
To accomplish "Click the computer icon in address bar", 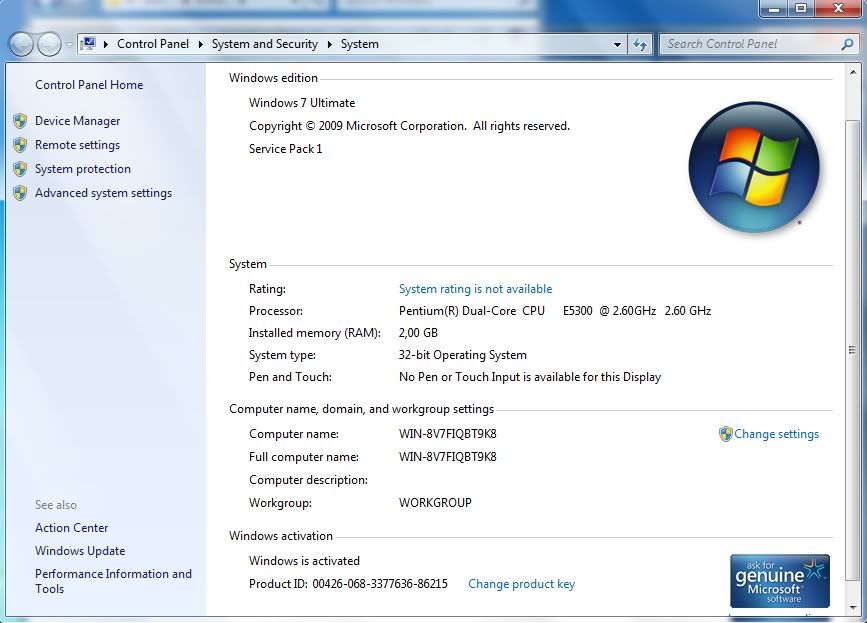I will [87, 44].
